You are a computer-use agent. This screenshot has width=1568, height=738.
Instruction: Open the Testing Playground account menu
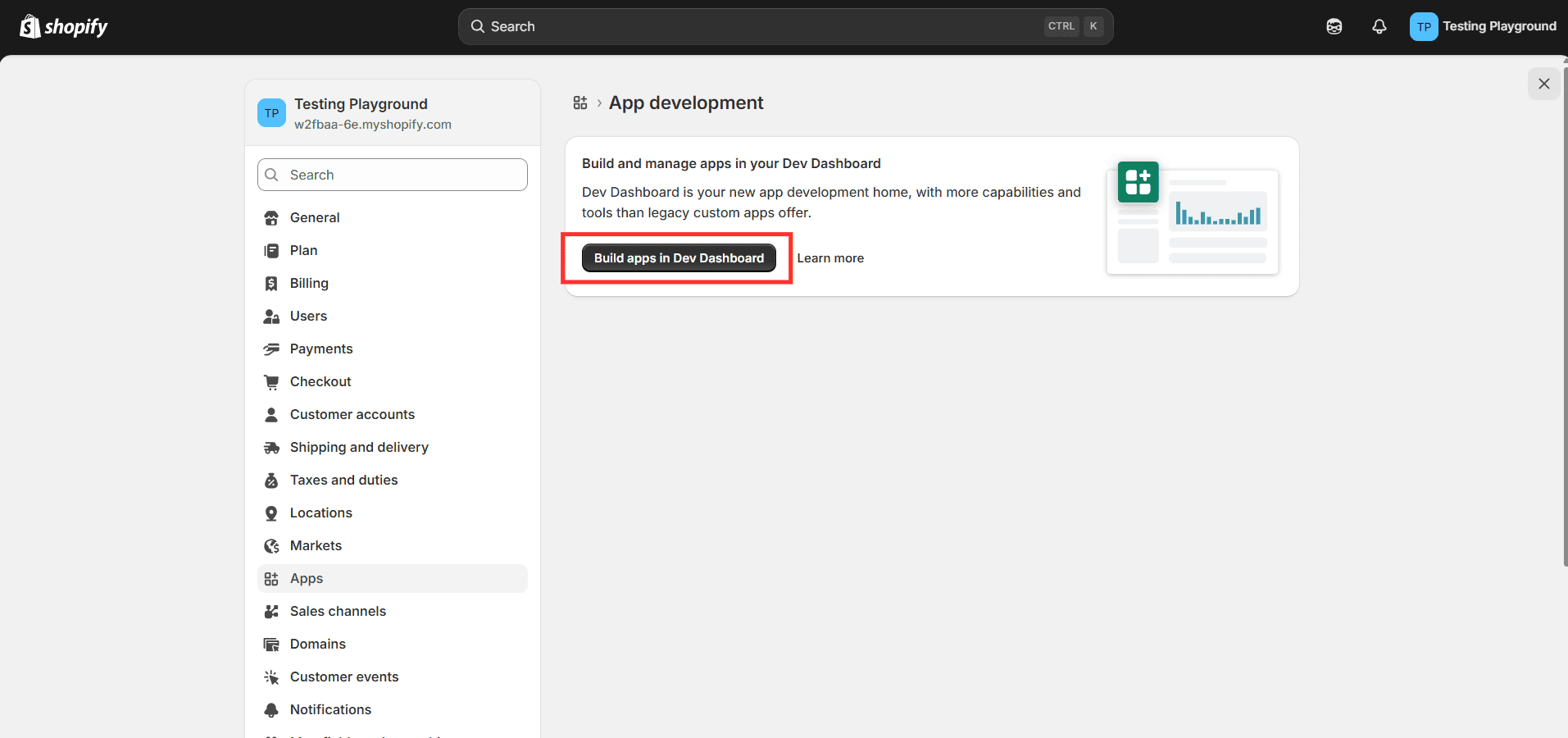click(1483, 27)
